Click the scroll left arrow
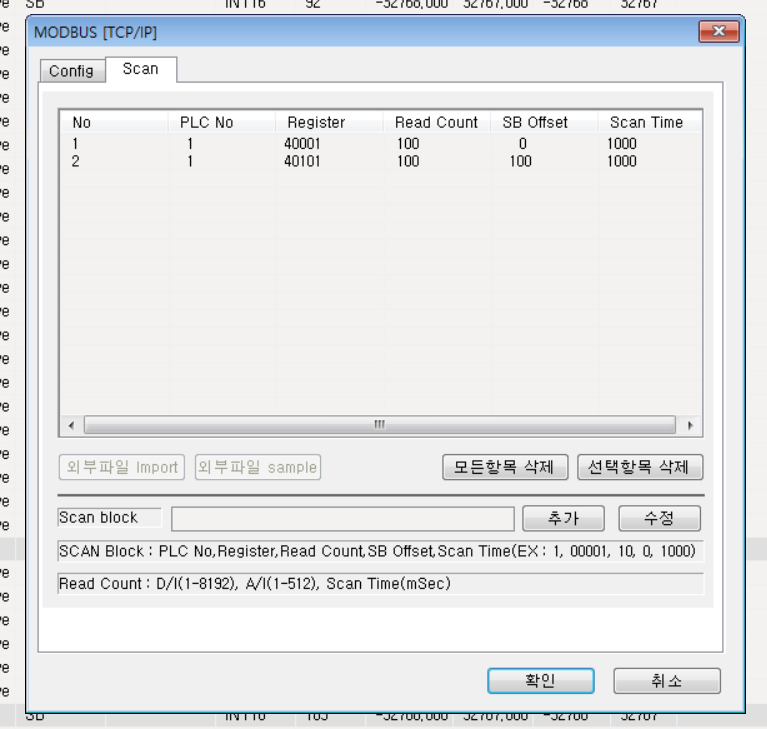 [x=71, y=425]
